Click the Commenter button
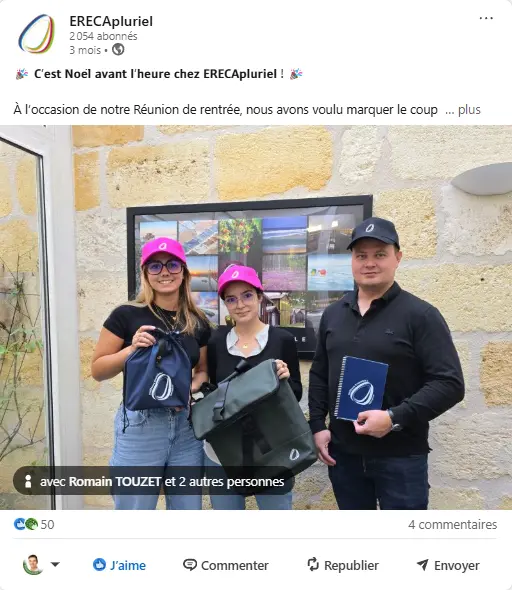 [x=226, y=565]
